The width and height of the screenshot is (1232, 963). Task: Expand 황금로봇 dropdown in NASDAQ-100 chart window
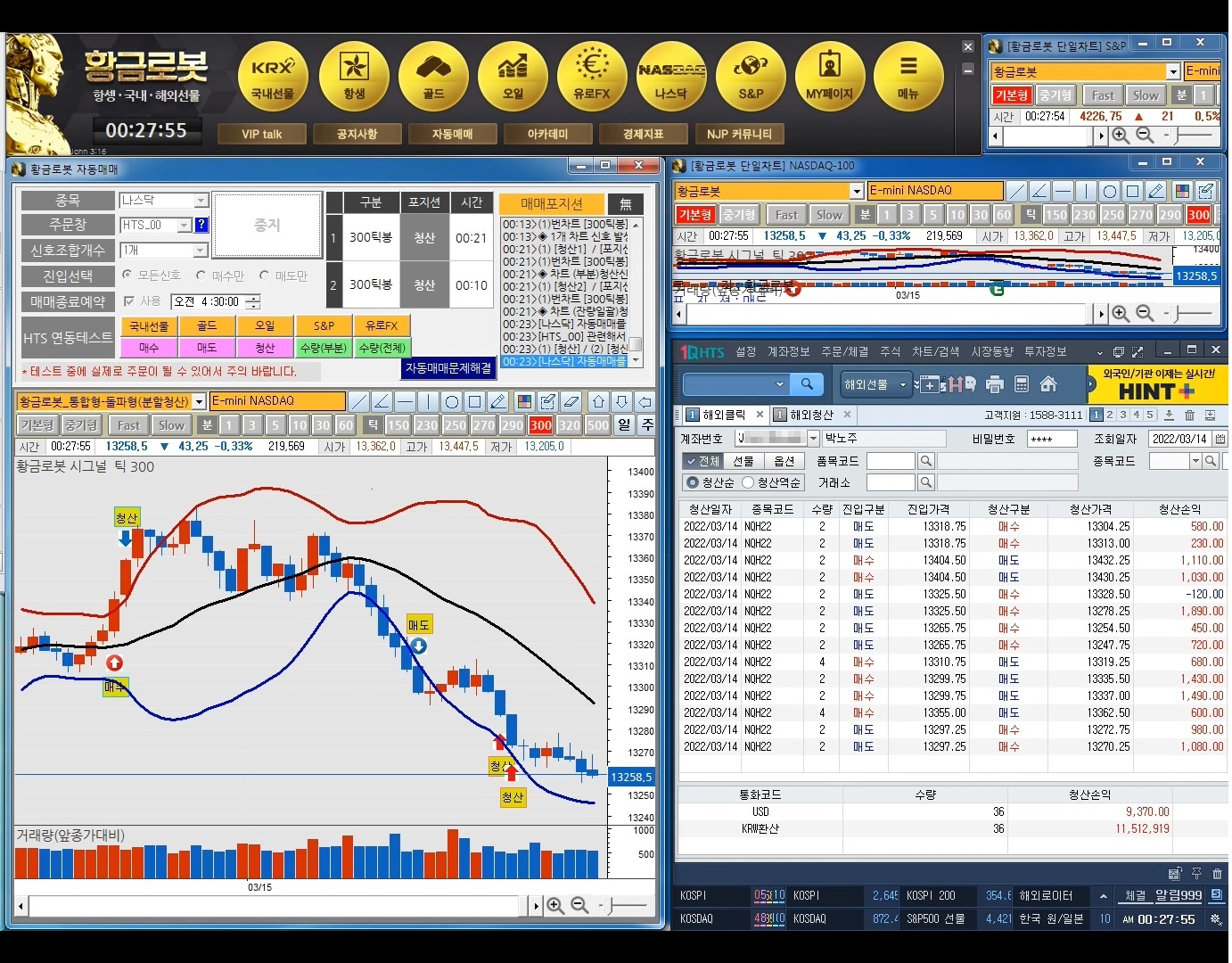pos(857,191)
